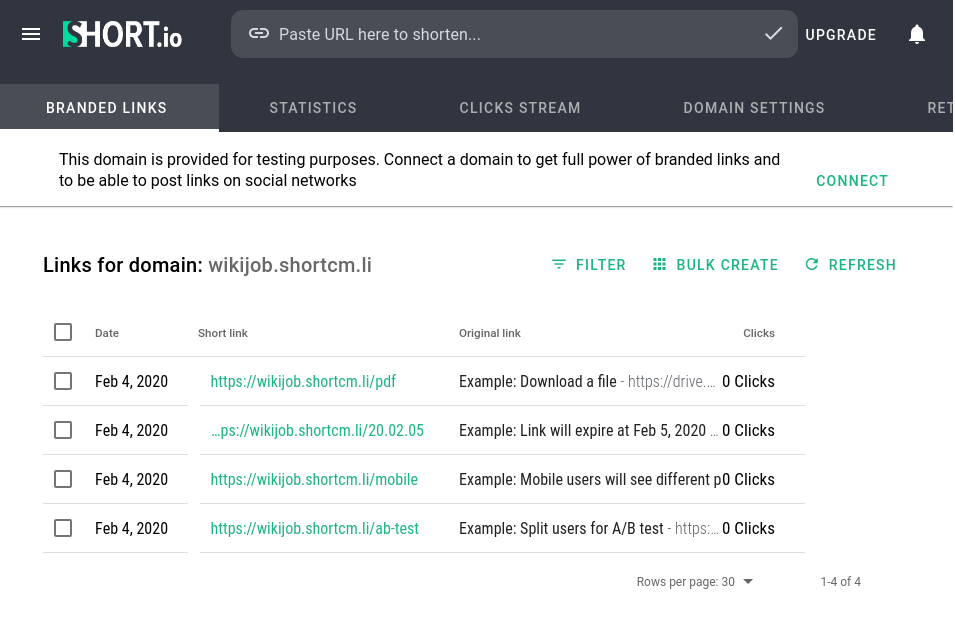Expand the Rows per page dropdown
The width and height of the screenshot is (955, 630).
pos(747,582)
